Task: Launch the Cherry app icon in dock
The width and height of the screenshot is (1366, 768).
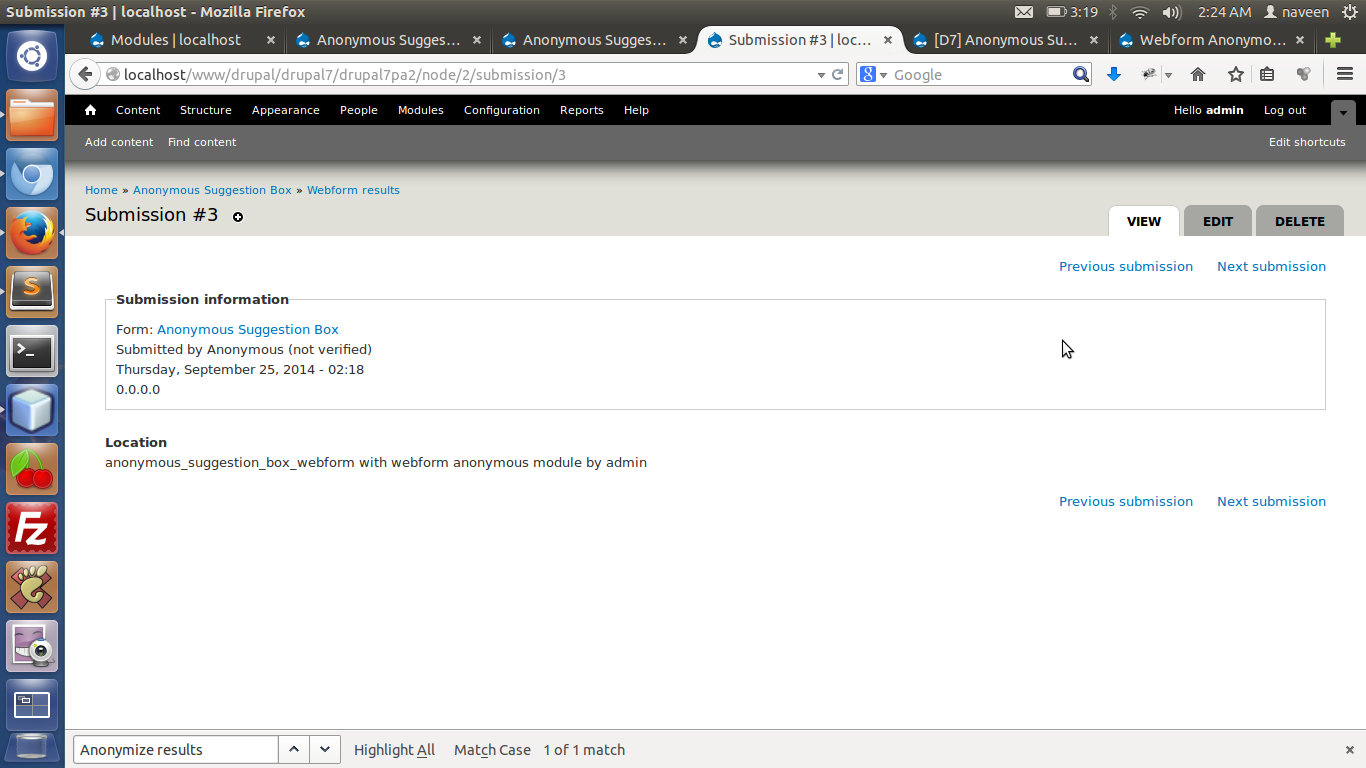Action: [32, 469]
